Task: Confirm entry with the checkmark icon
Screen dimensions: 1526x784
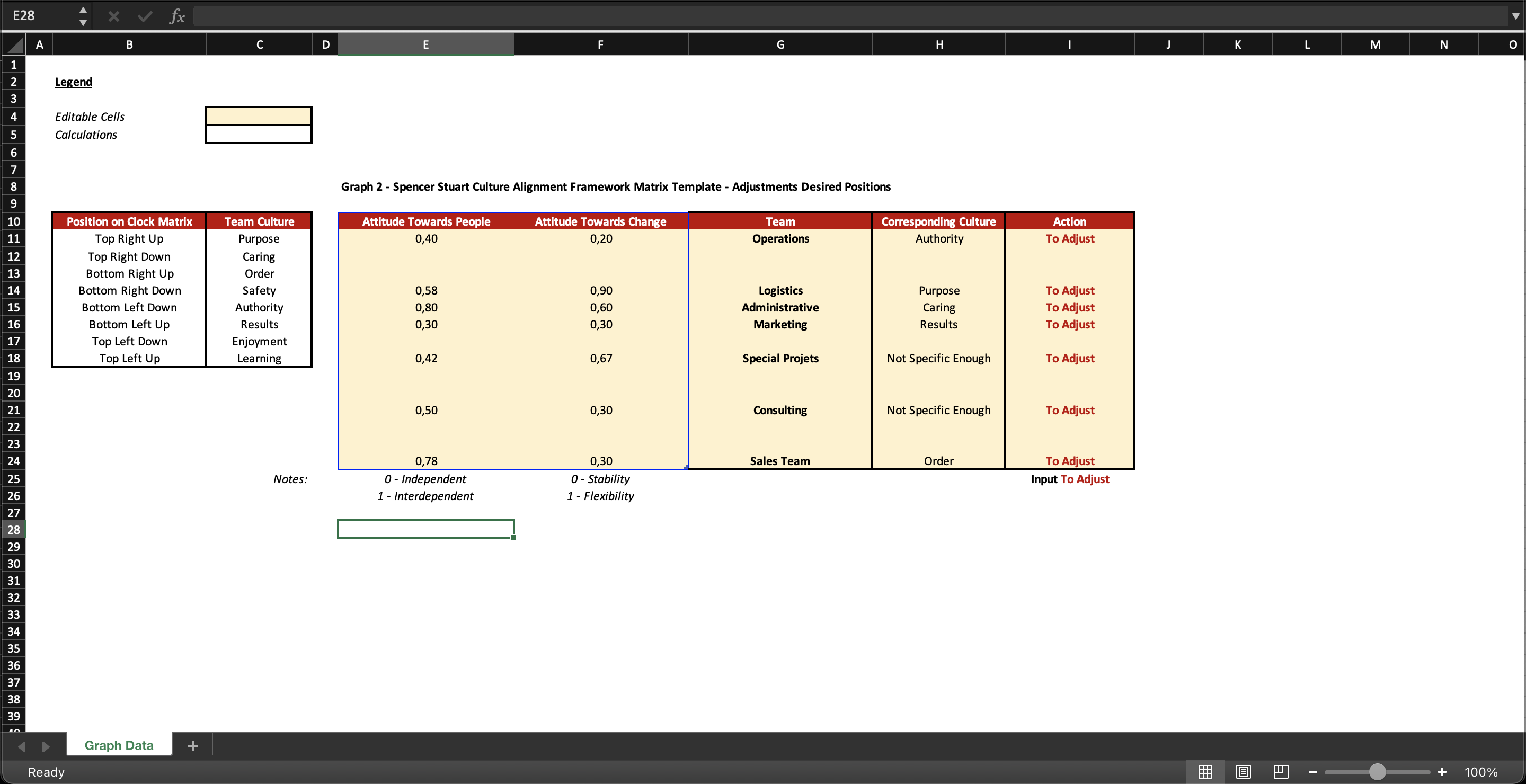Action: coord(145,16)
